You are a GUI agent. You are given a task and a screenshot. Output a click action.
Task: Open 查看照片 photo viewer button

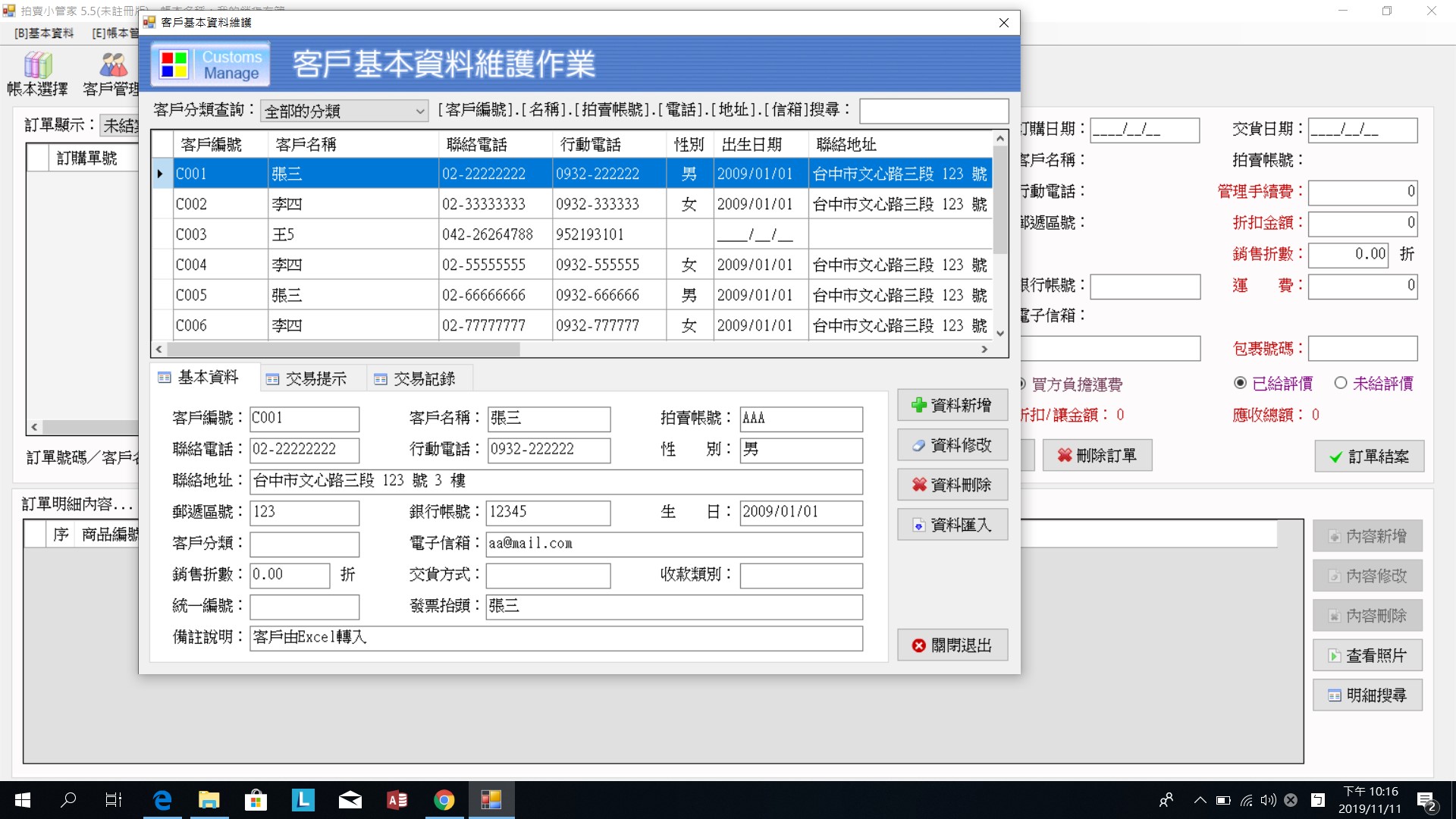tap(1367, 655)
